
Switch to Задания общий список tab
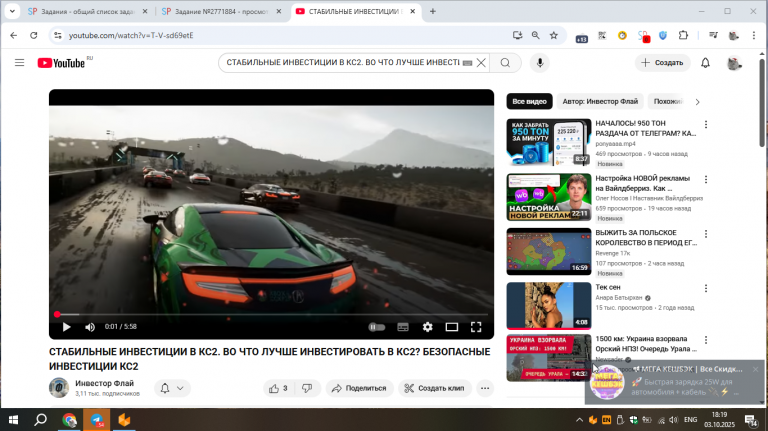pos(88,11)
